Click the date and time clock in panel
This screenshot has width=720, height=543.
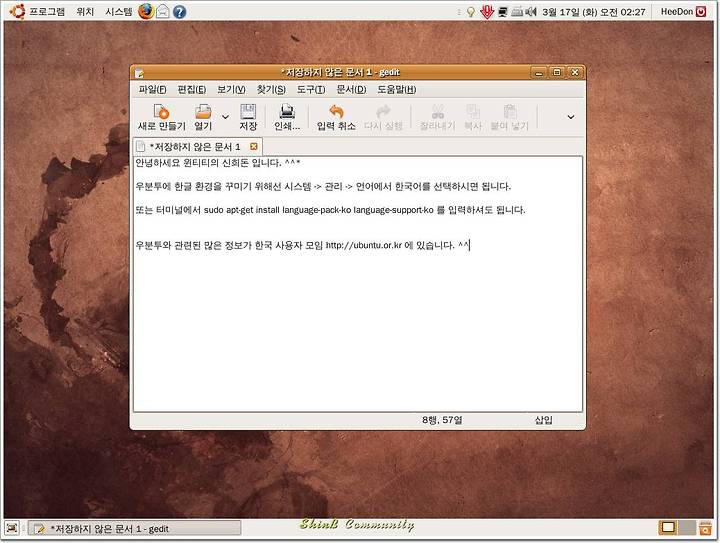coord(594,12)
